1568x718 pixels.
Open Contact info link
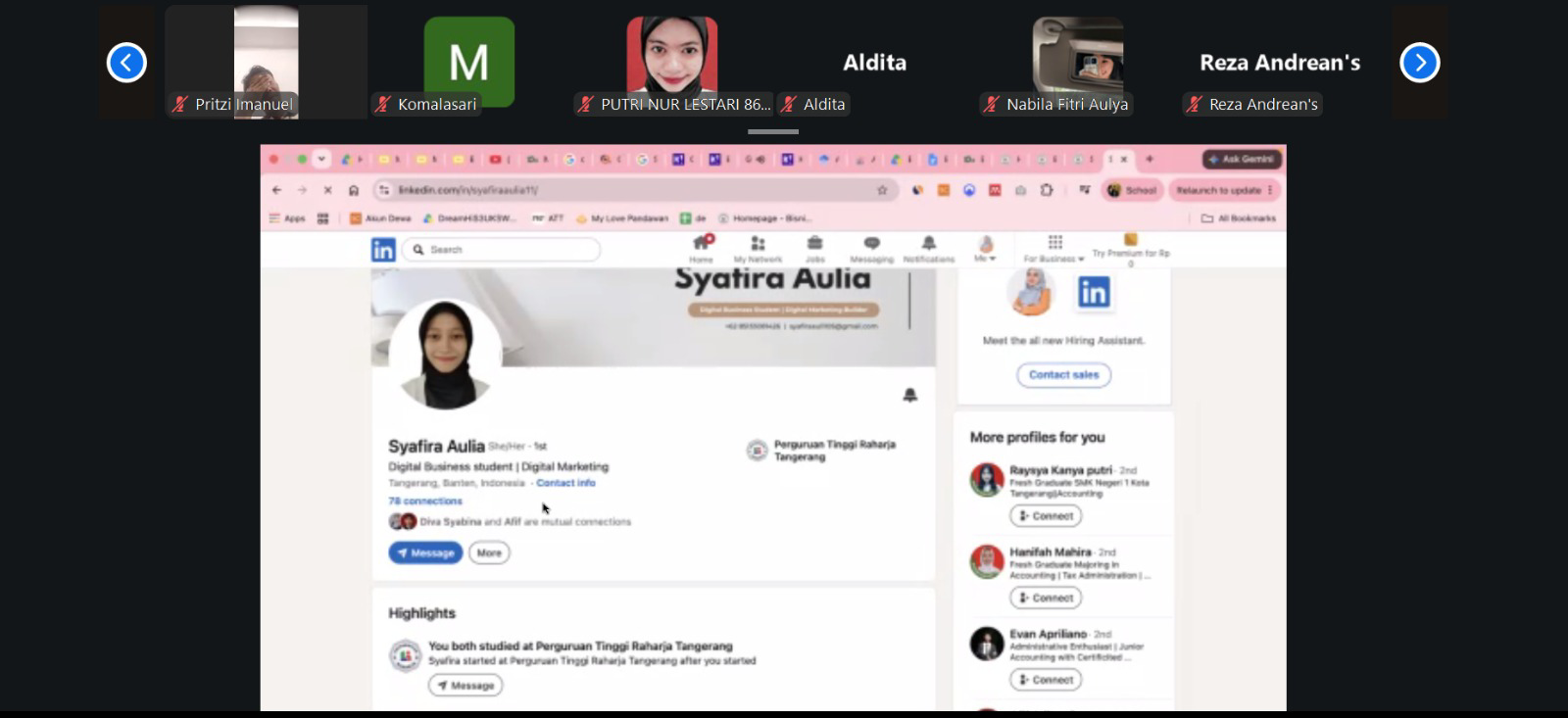tap(565, 483)
